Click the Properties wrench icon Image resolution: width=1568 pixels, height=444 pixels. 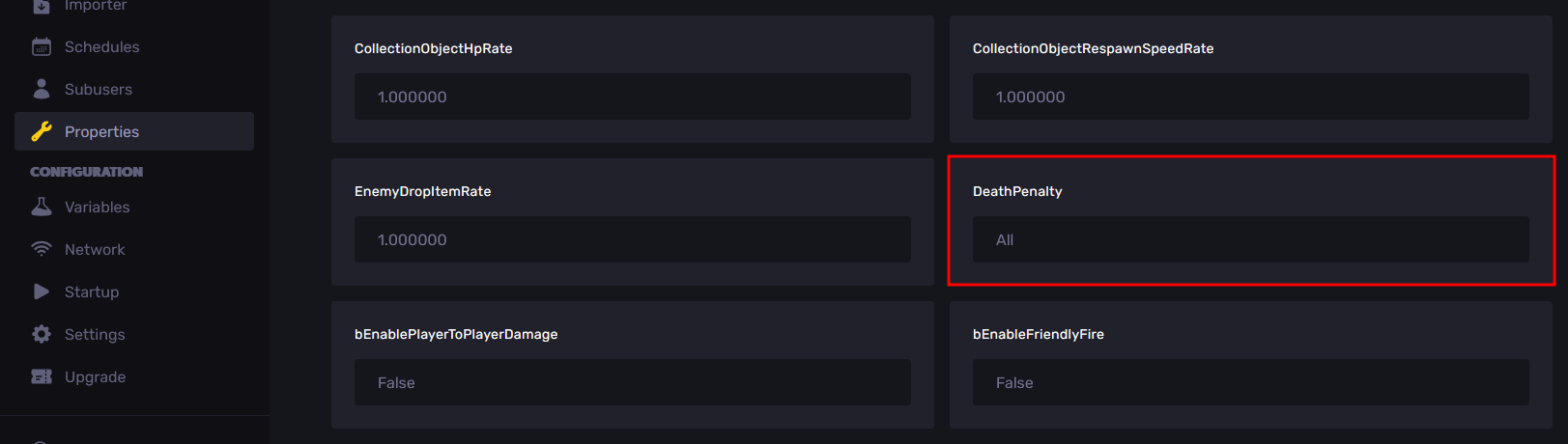(x=42, y=131)
